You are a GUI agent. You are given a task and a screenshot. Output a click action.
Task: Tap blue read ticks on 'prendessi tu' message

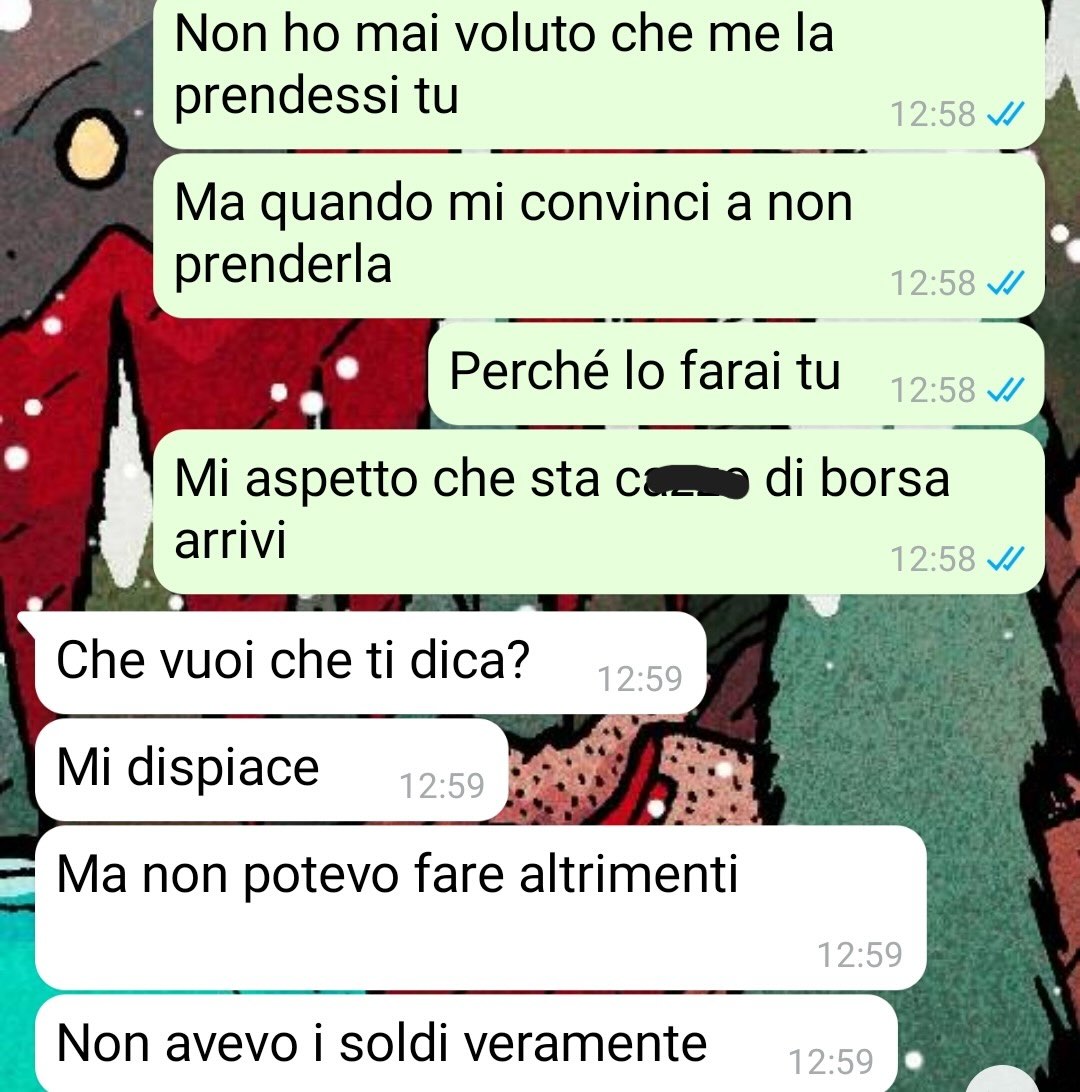click(1006, 114)
